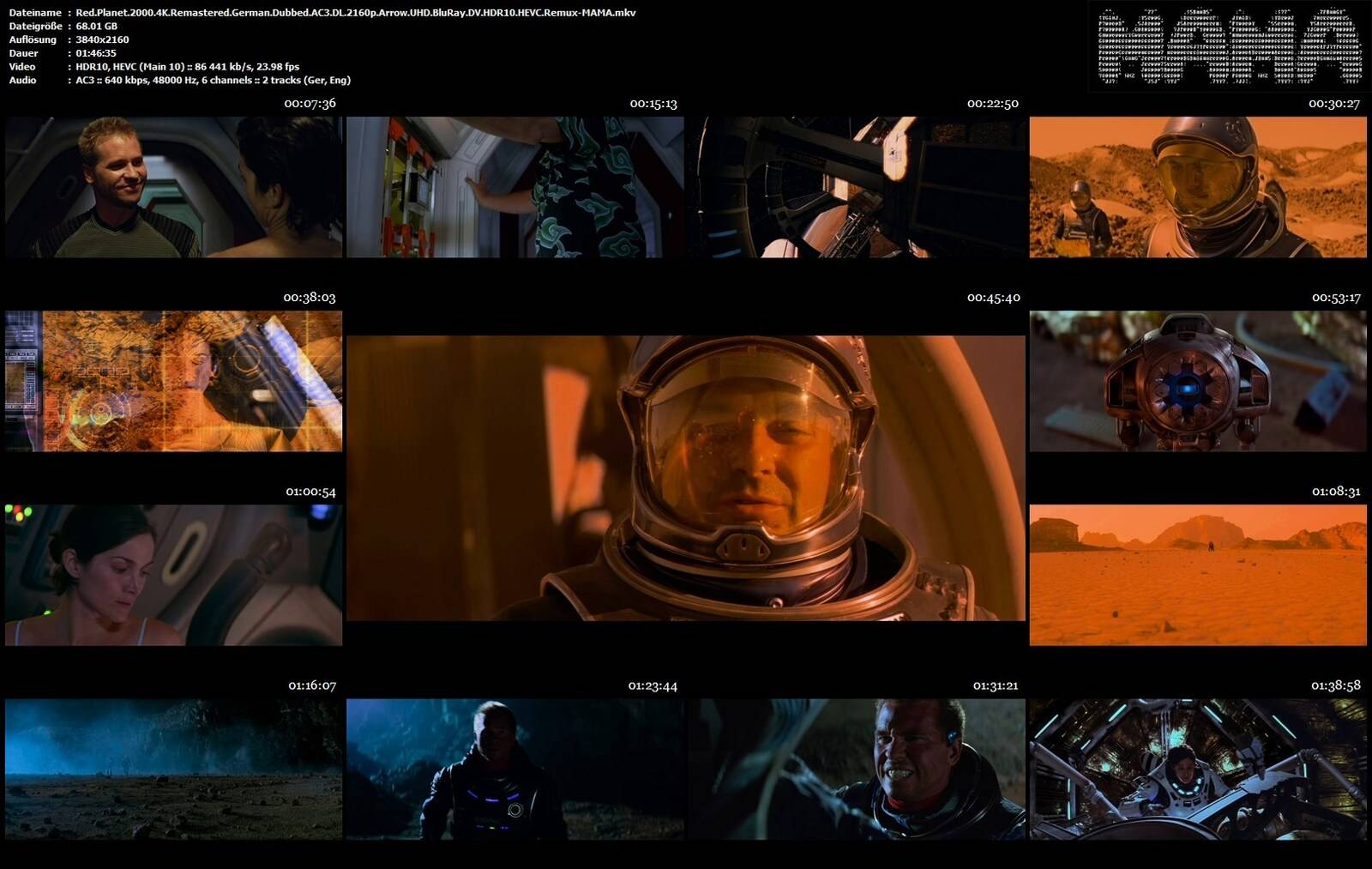The image size is (1372, 869).
Task: Click the AC3 640 kbps audio details line
Action: point(213,80)
